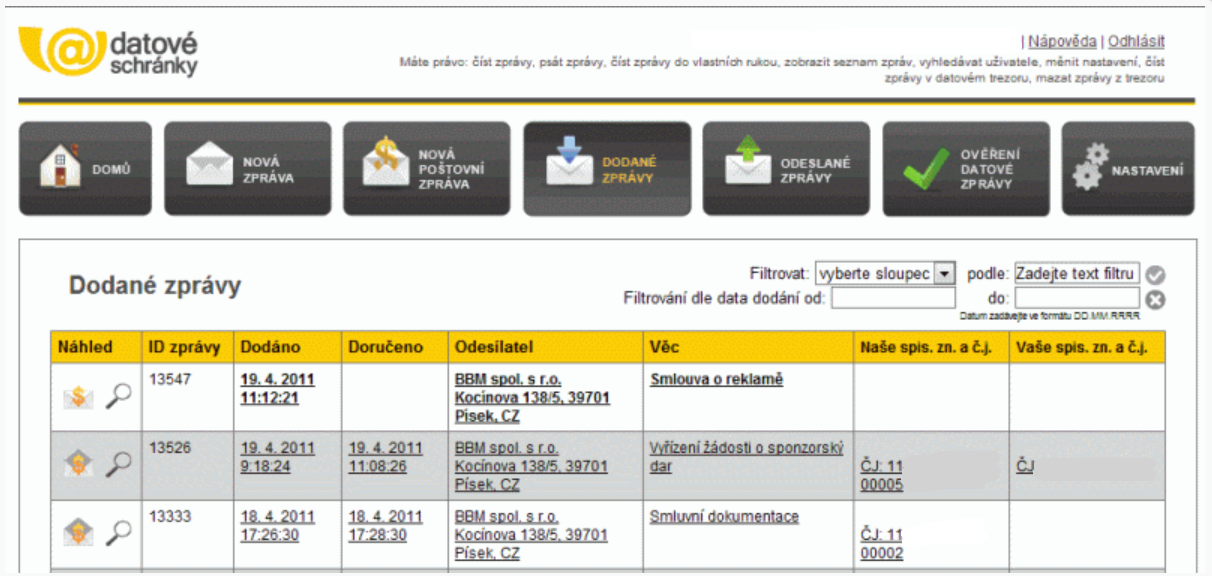Open Smlouva o reklamě message
The height and width of the screenshot is (576, 1212).
click(716, 379)
